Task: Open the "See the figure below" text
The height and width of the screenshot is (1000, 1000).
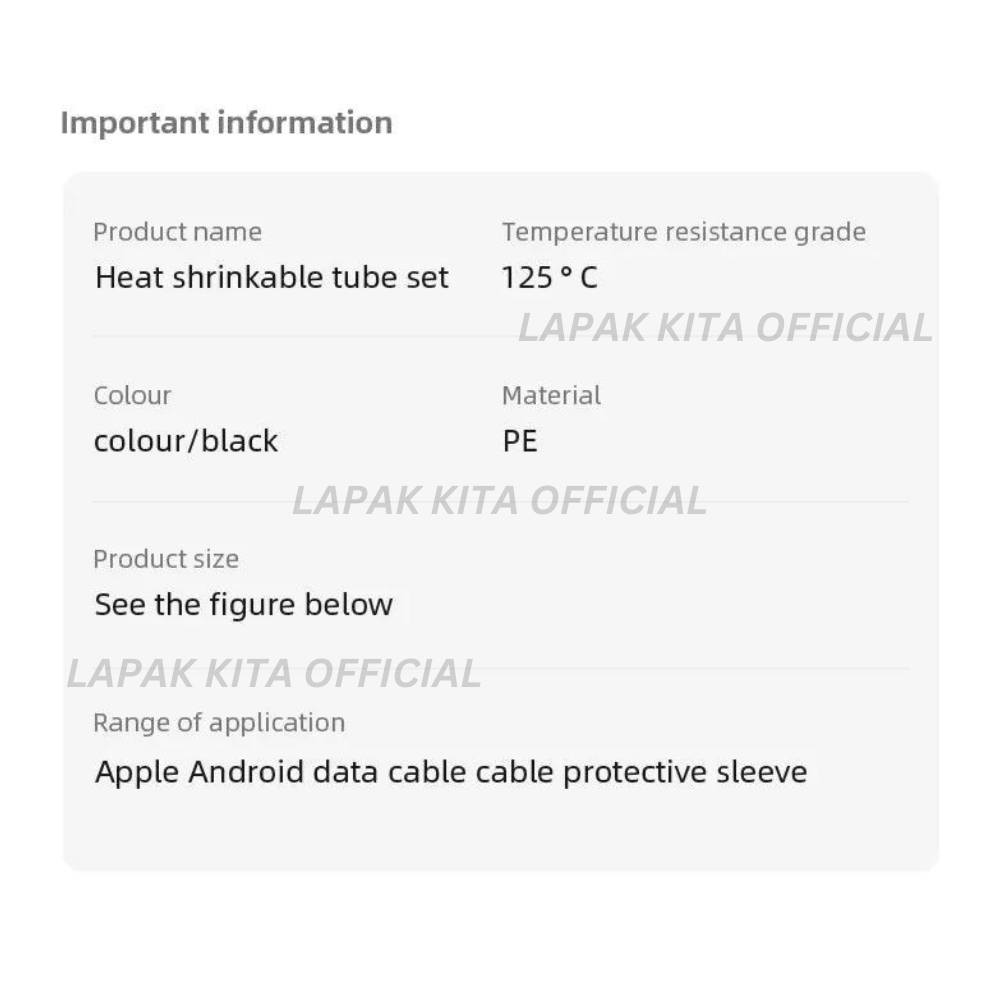Action: pos(244,605)
